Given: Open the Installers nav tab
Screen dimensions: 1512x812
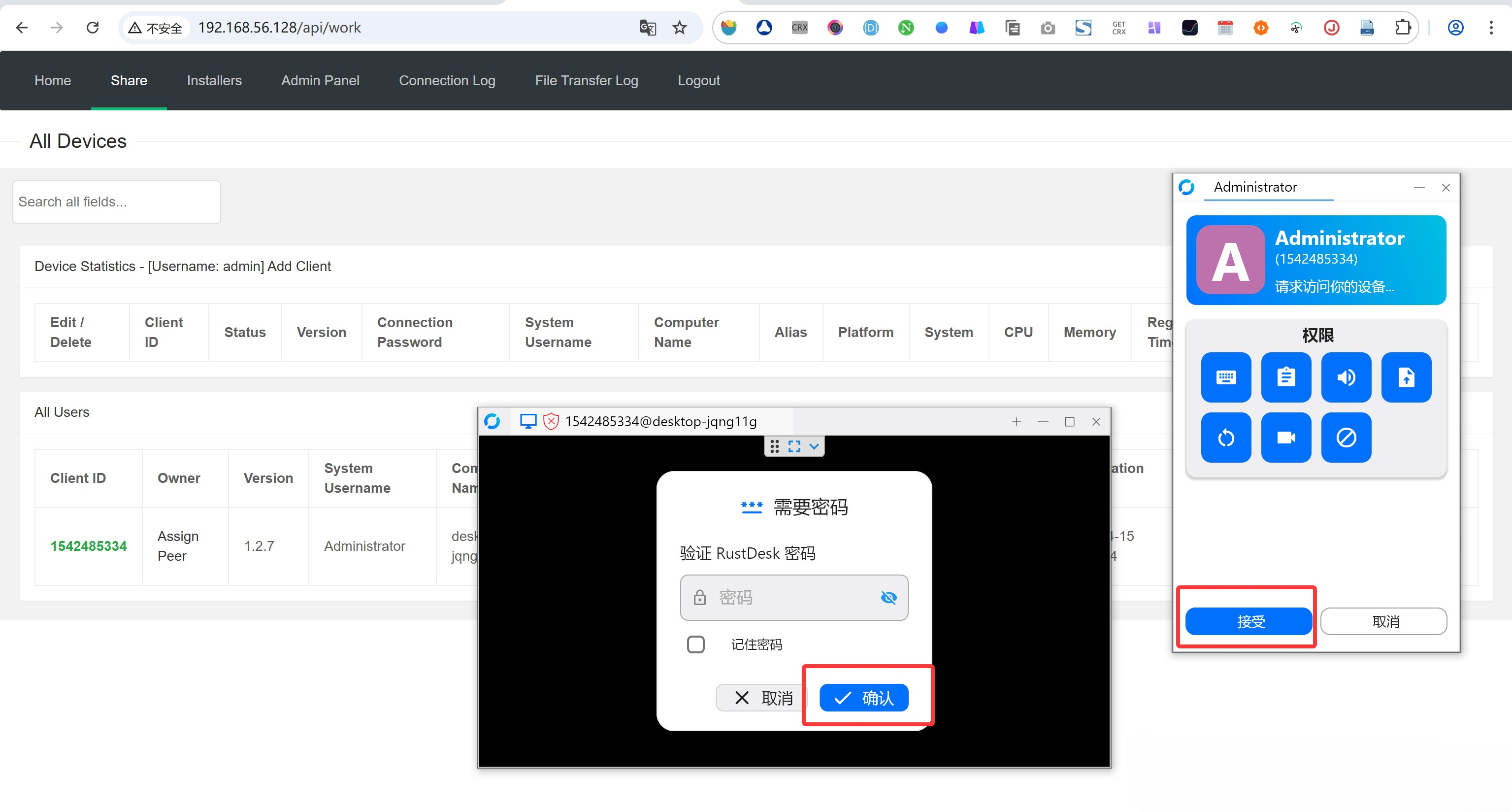Looking at the screenshot, I should coord(214,80).
